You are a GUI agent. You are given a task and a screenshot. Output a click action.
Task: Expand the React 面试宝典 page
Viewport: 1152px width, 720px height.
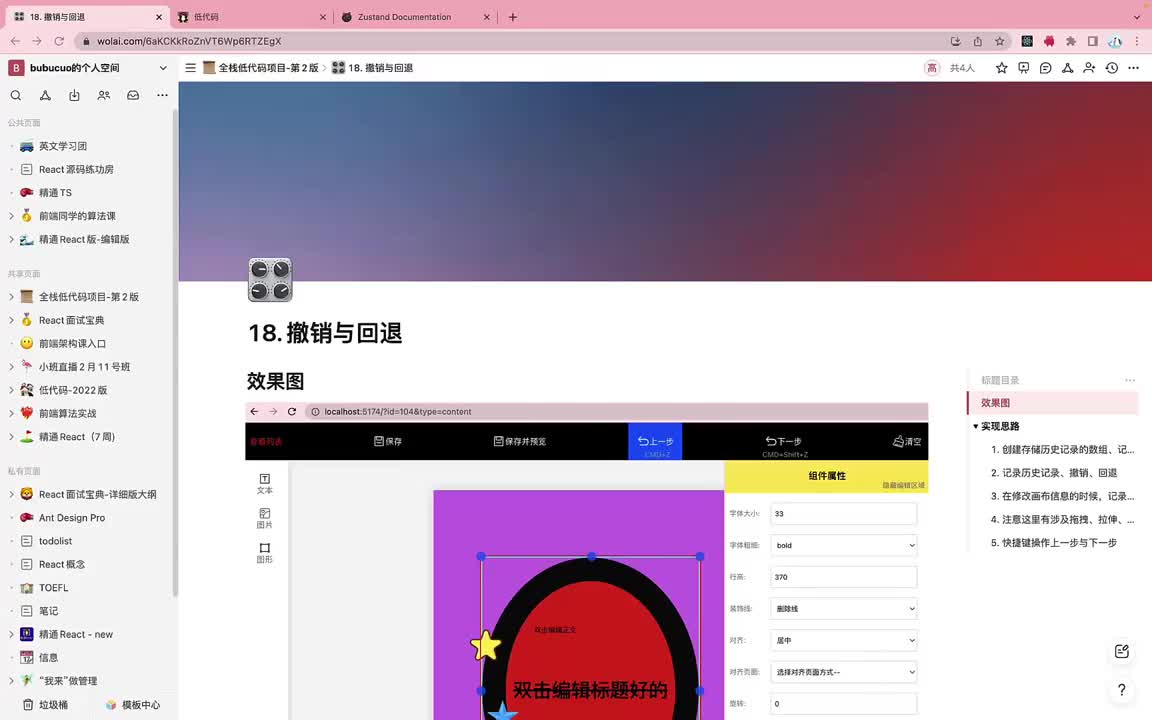(11, 320)
